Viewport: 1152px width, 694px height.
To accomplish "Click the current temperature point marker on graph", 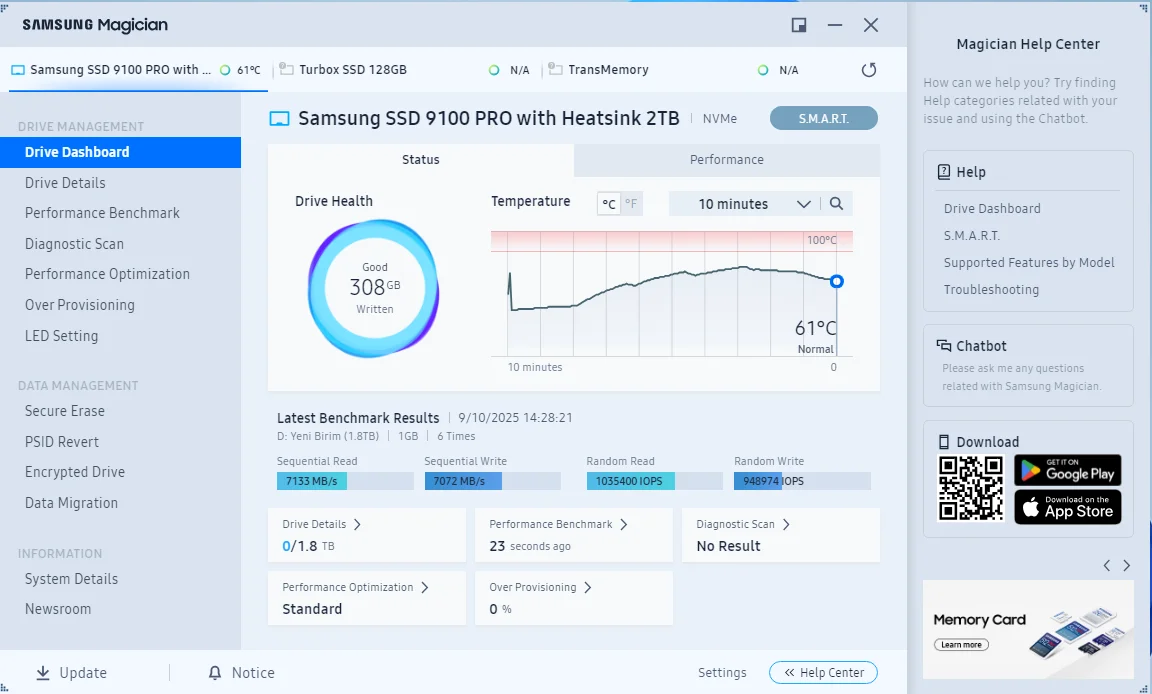I will 836,281.
